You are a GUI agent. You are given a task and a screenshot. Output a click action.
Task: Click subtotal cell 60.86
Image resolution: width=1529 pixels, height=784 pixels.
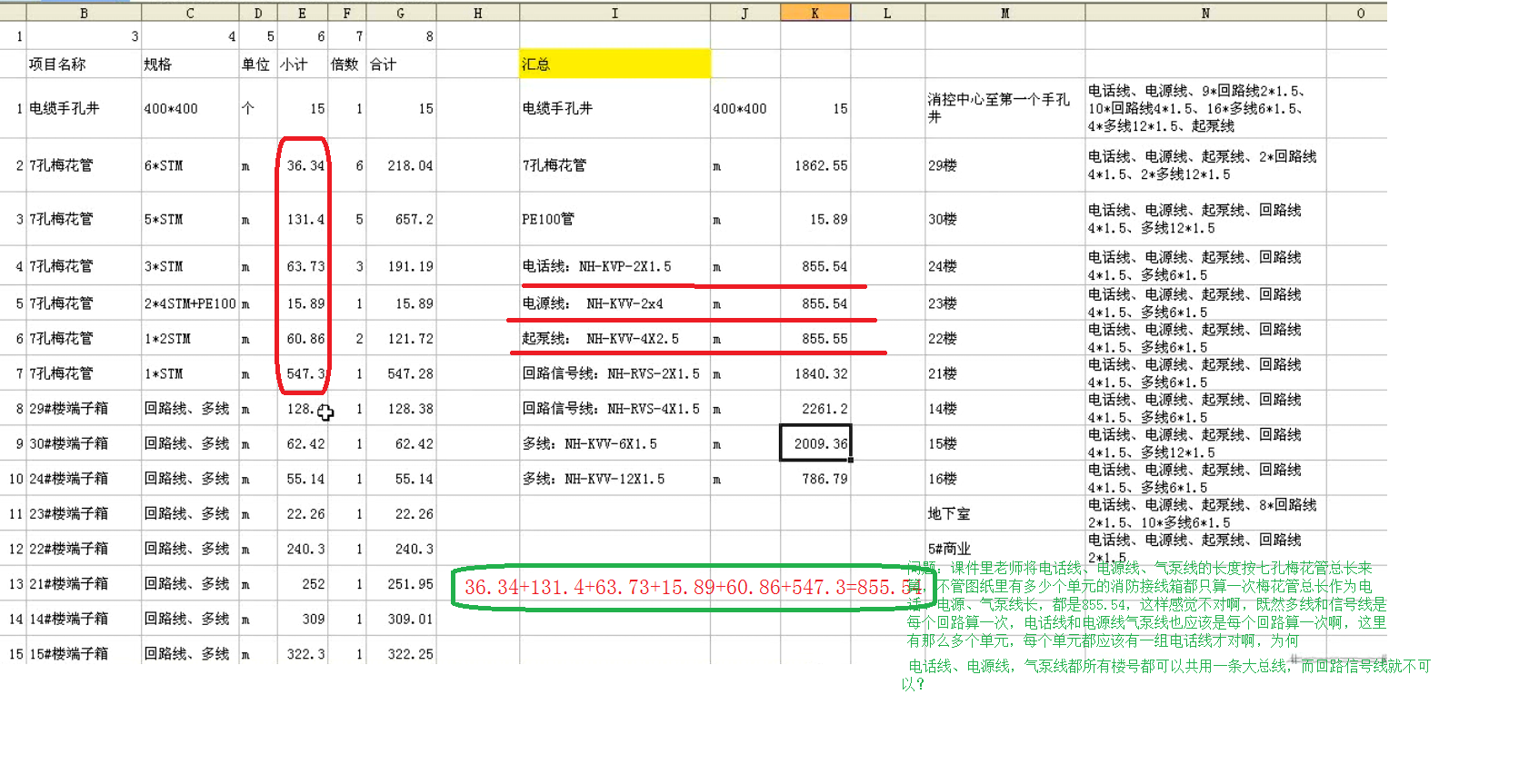(x=302, y=338)
